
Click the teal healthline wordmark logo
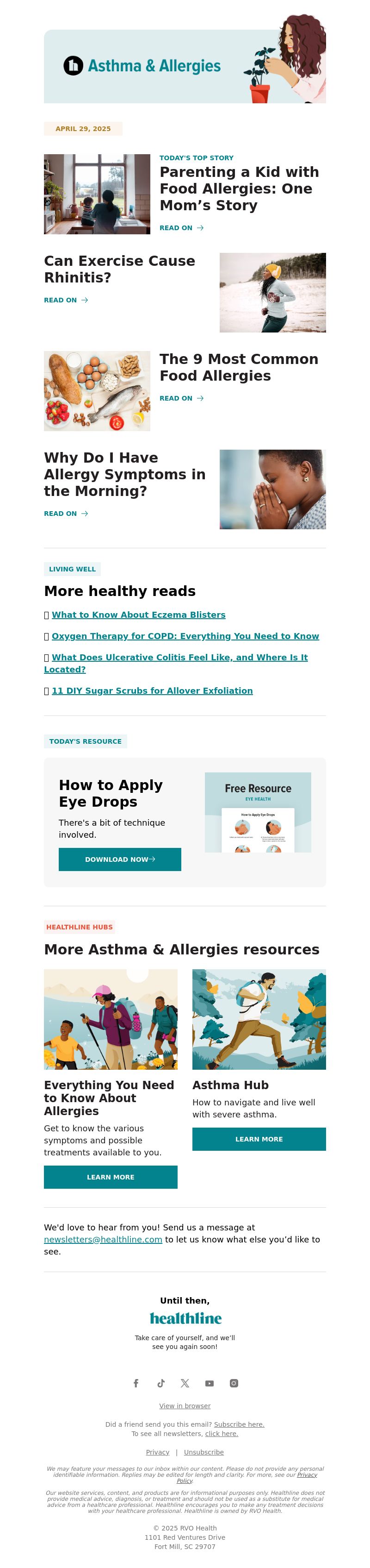click(185, 1318)
